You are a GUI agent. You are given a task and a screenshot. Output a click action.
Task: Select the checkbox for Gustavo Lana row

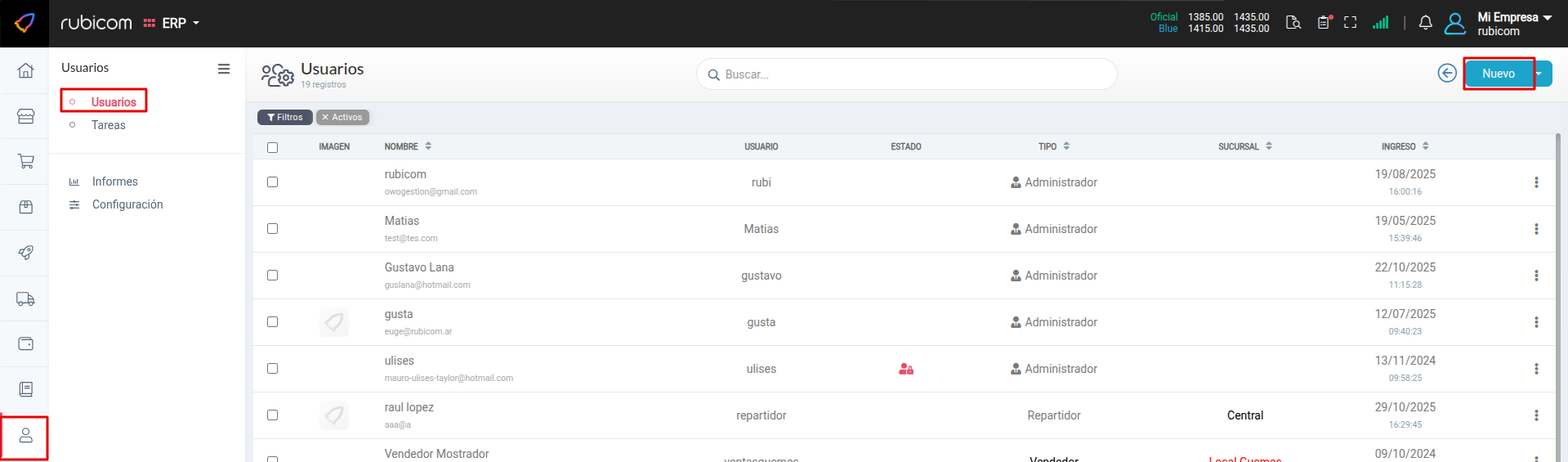tap(272, 276)
